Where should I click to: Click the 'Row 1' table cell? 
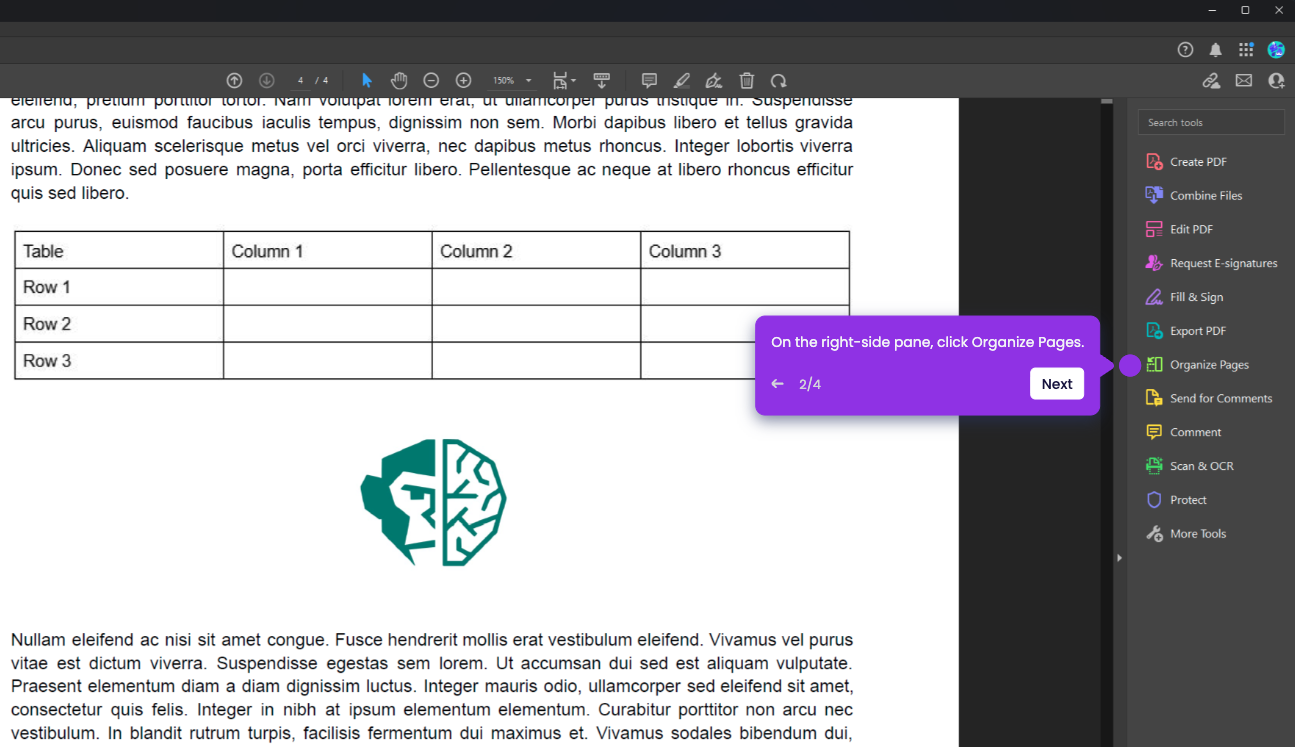pyautogui.click(x=119, y=287)
